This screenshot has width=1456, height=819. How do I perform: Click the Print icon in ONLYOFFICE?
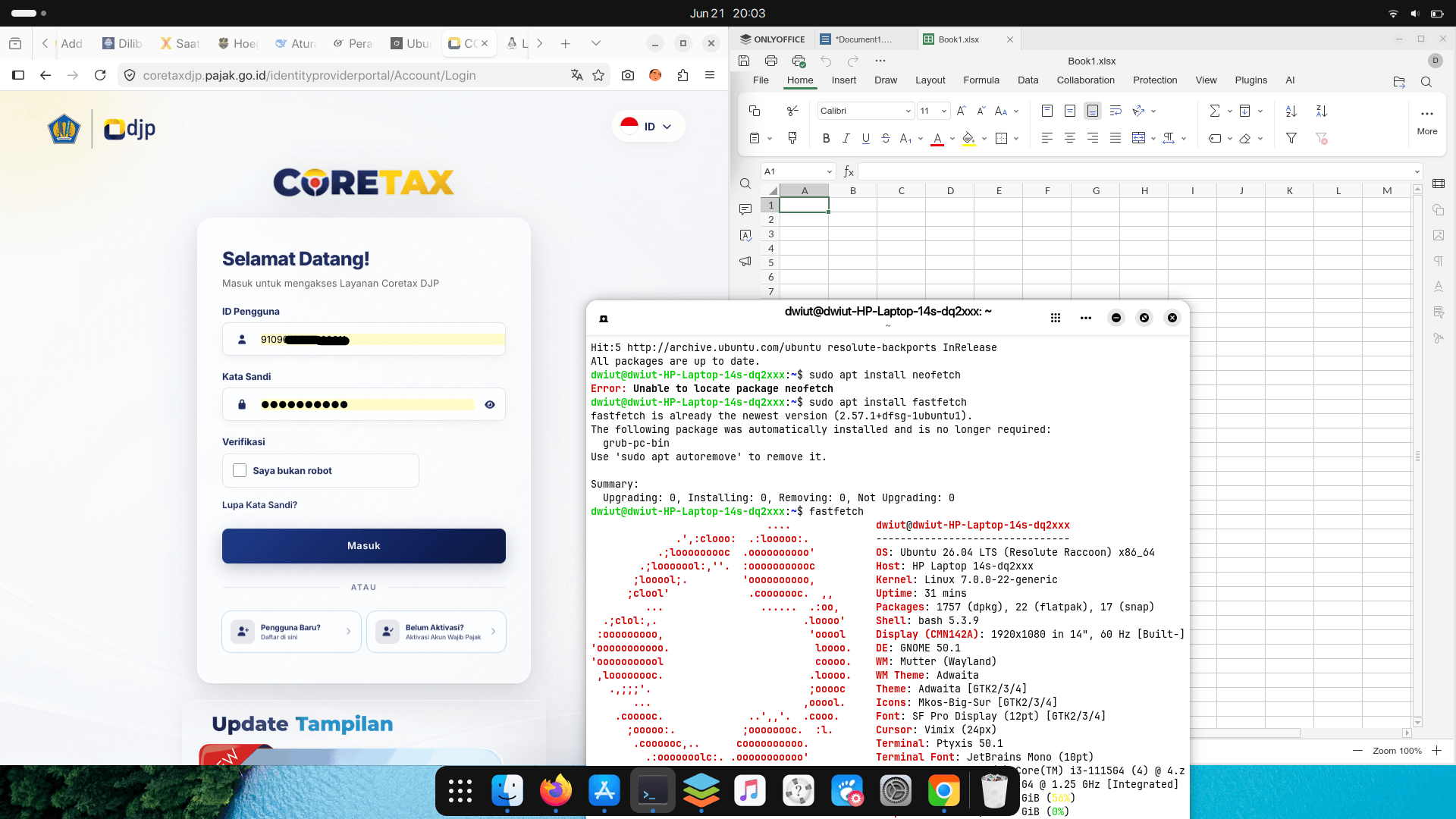click(x=771, y=61)
